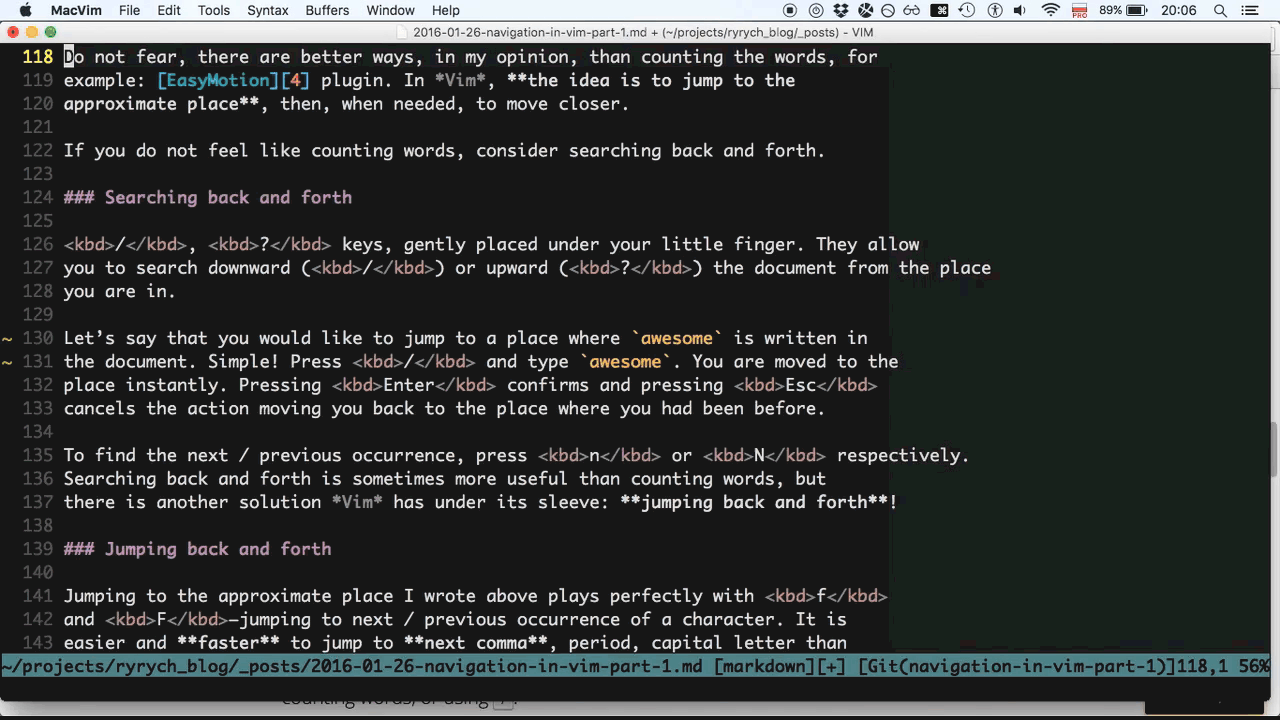Open the Tools menu
Viewport: 1280px width, 720px height.
pyautogui.click(x=213, y=11)
